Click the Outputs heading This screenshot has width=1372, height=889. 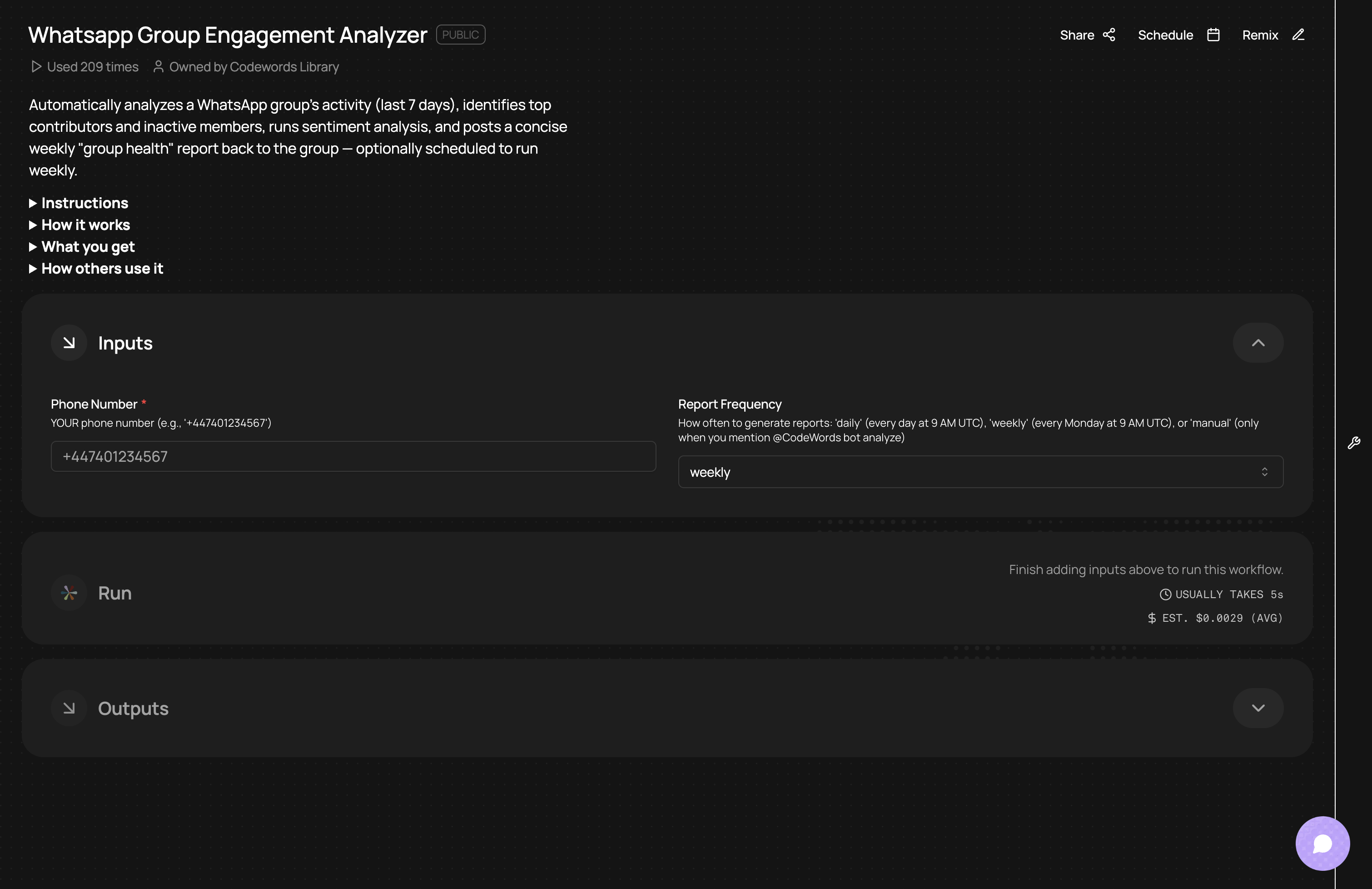(133, 709)
